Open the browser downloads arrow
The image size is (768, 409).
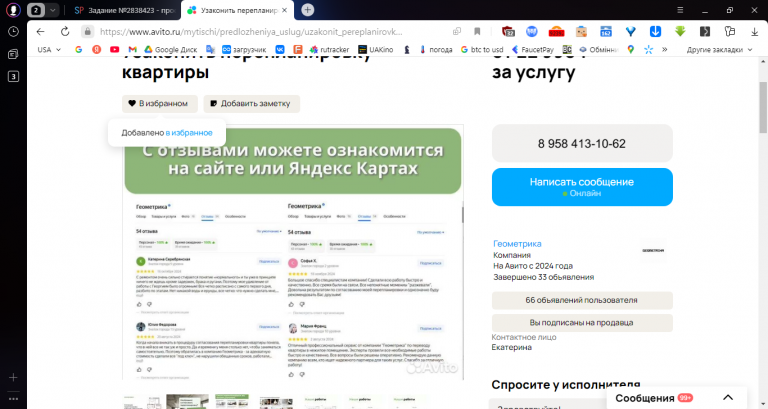(x=754, y=32)
